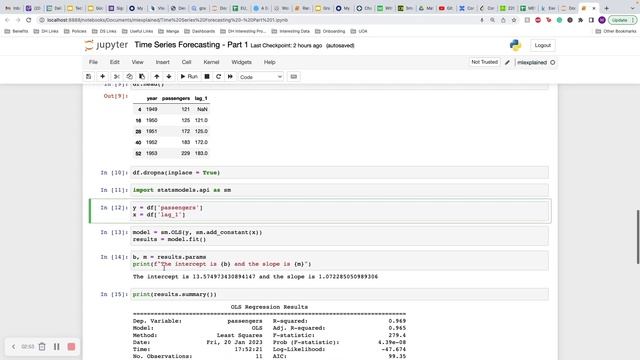Image resolution: width=640 pixels, height=360 pixels.
Task: Restart kernel and run all cells
Action: 230,77
